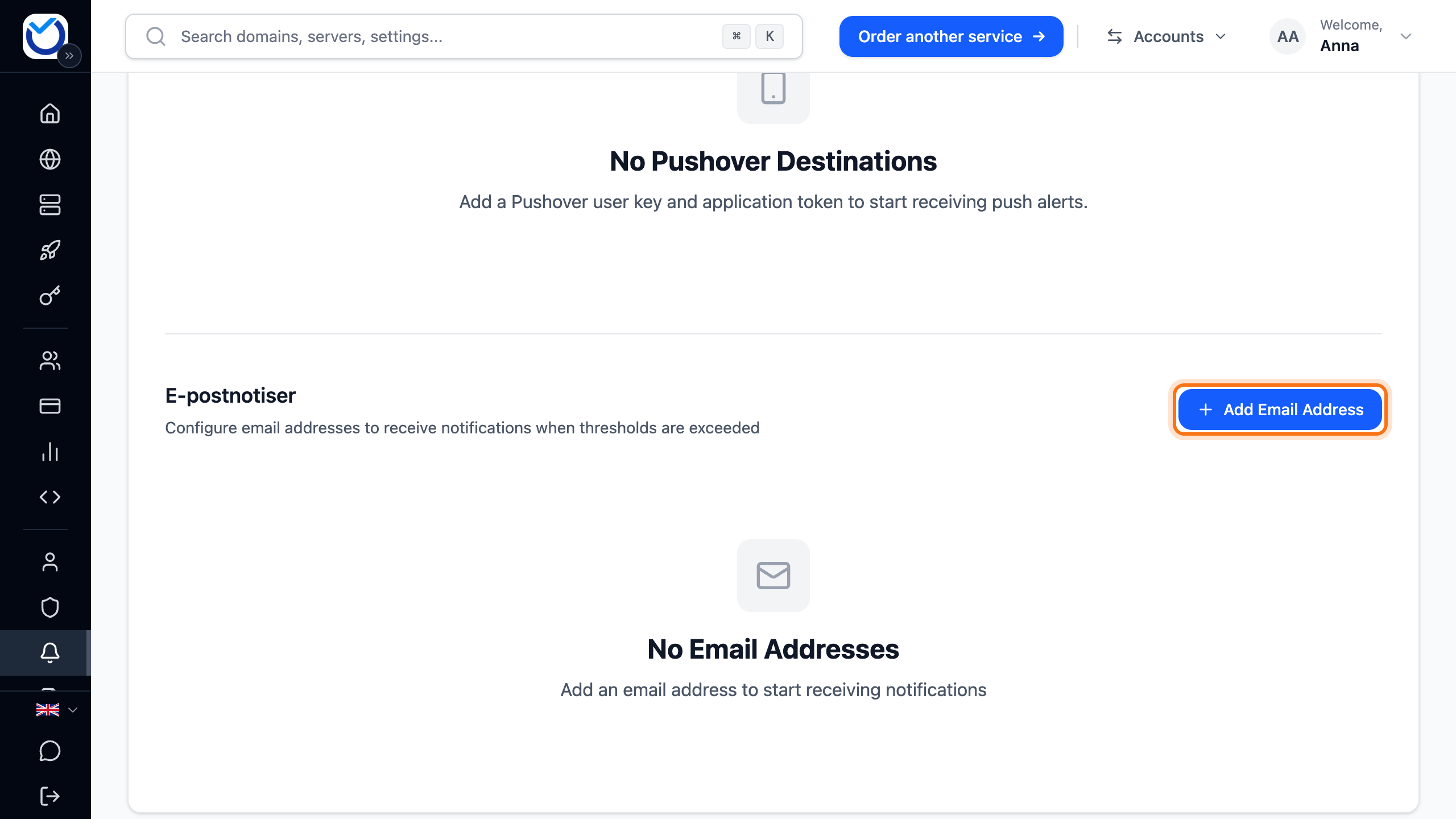Focus the search domains, servers, settings field

[x=464, y=36]
